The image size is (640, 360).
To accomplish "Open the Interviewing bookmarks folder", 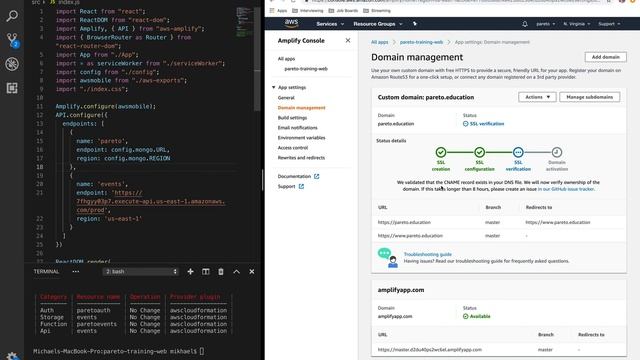I will (x=308, y=11).
